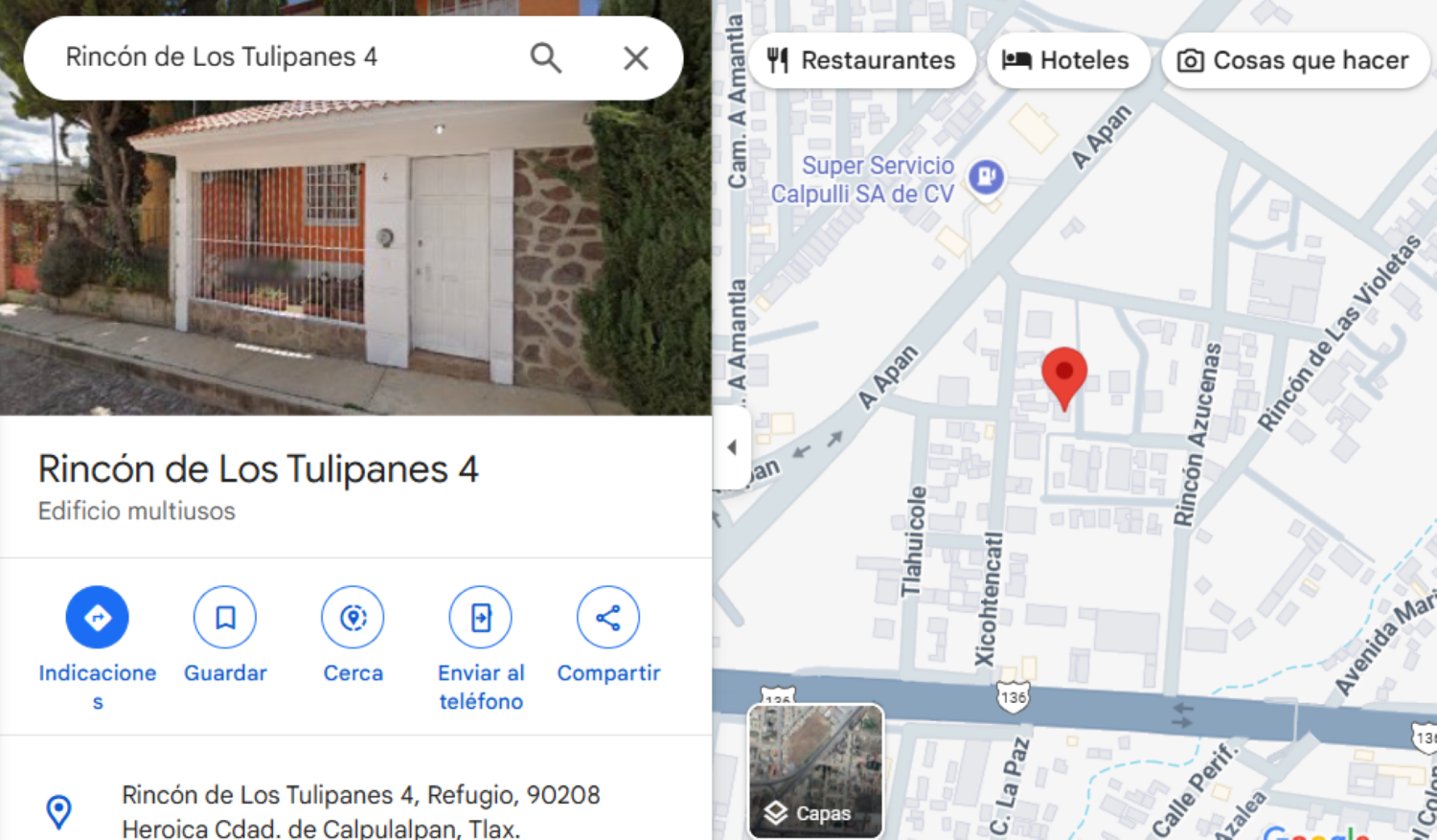The width and height of the screenshot is (1437, 840).
Task: Send to phone with Enviar al teléfono
Action: pos(481,618)
